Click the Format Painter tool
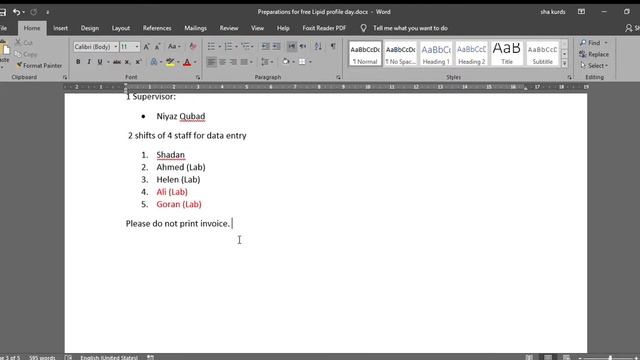 pyautogui.click(x=39, y=65)
